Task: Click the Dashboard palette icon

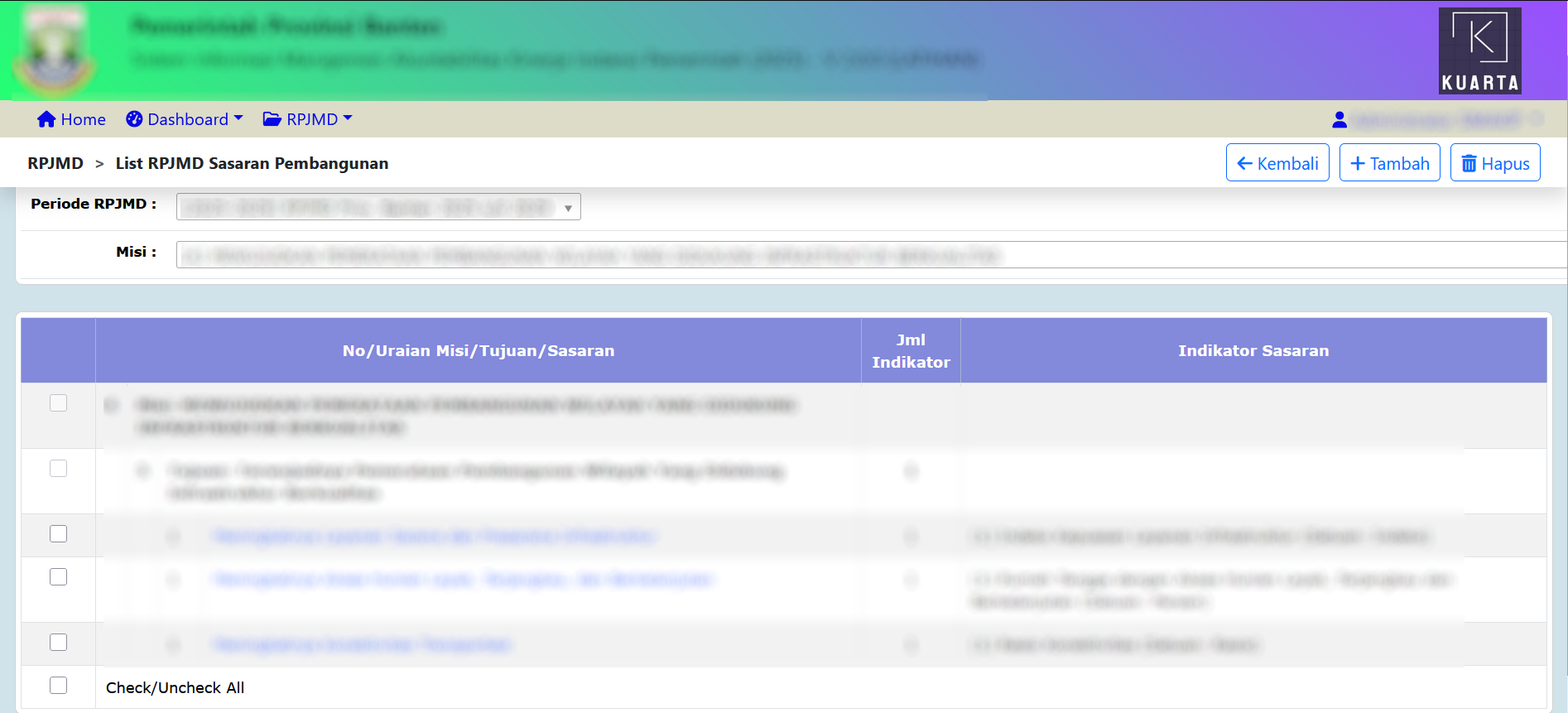Action: click(134, 119)
